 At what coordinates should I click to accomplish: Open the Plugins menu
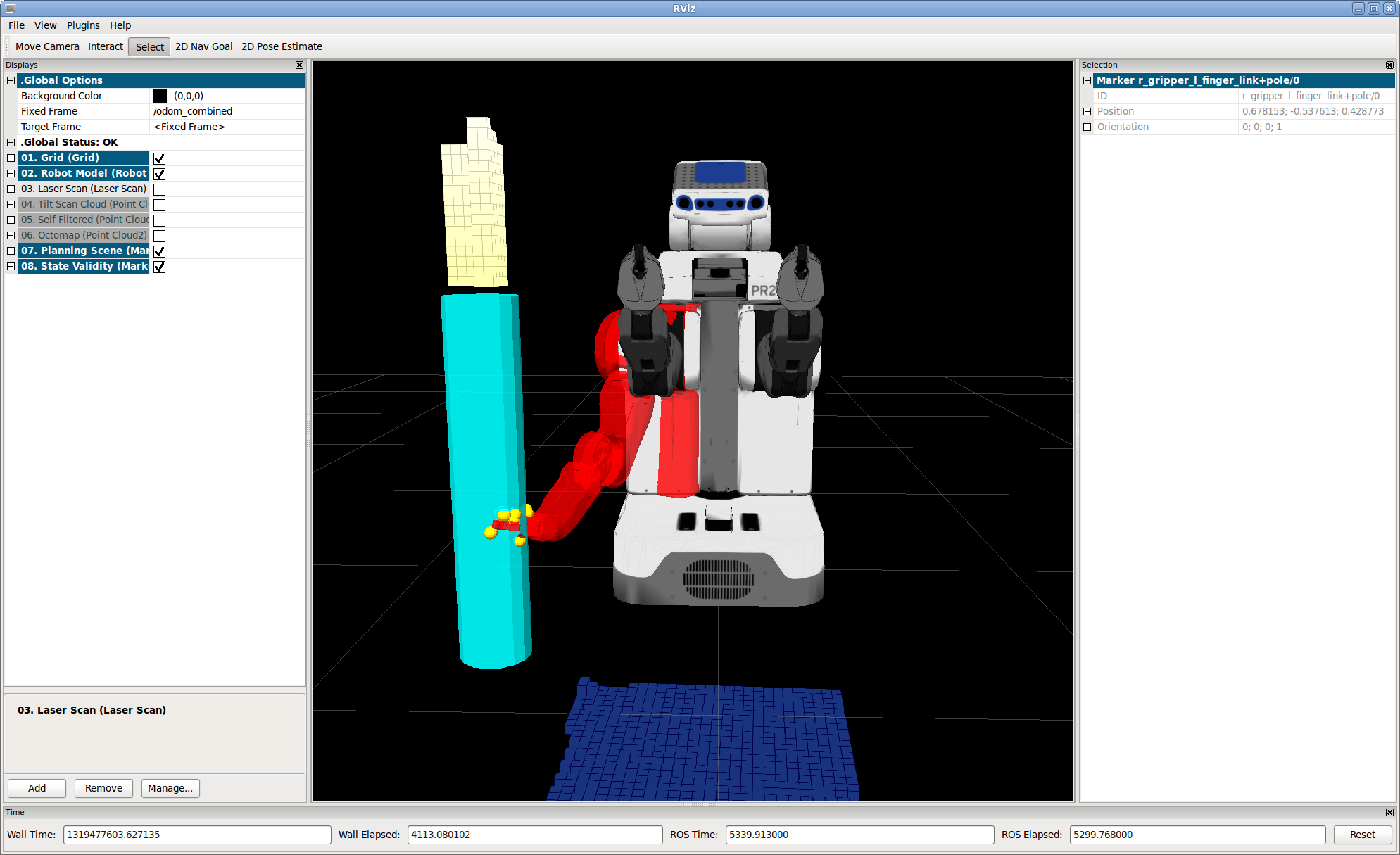tap(82, 25)
